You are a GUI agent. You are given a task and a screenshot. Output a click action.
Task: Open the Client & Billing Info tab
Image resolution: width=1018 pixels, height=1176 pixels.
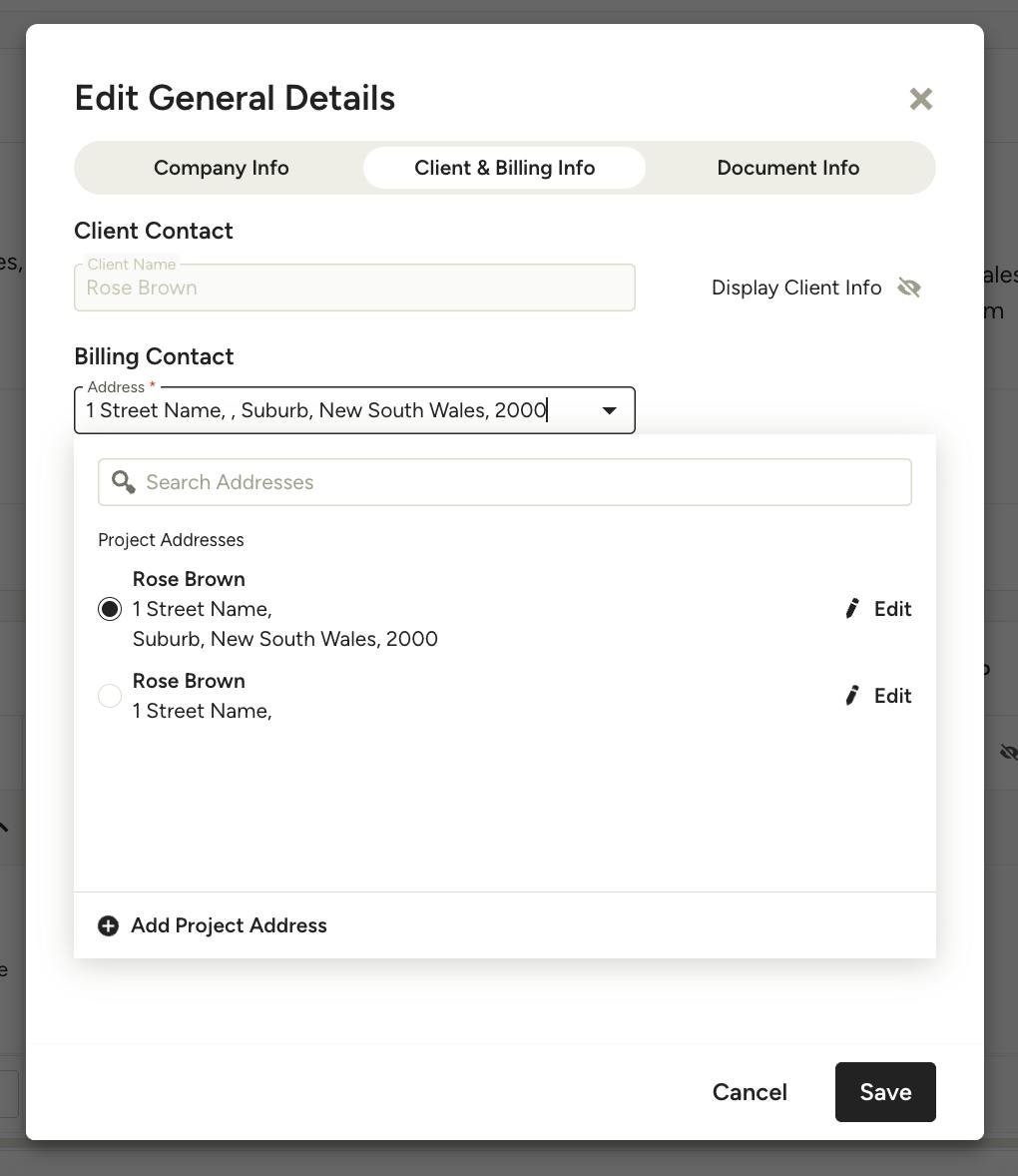(x=504, y=168)
